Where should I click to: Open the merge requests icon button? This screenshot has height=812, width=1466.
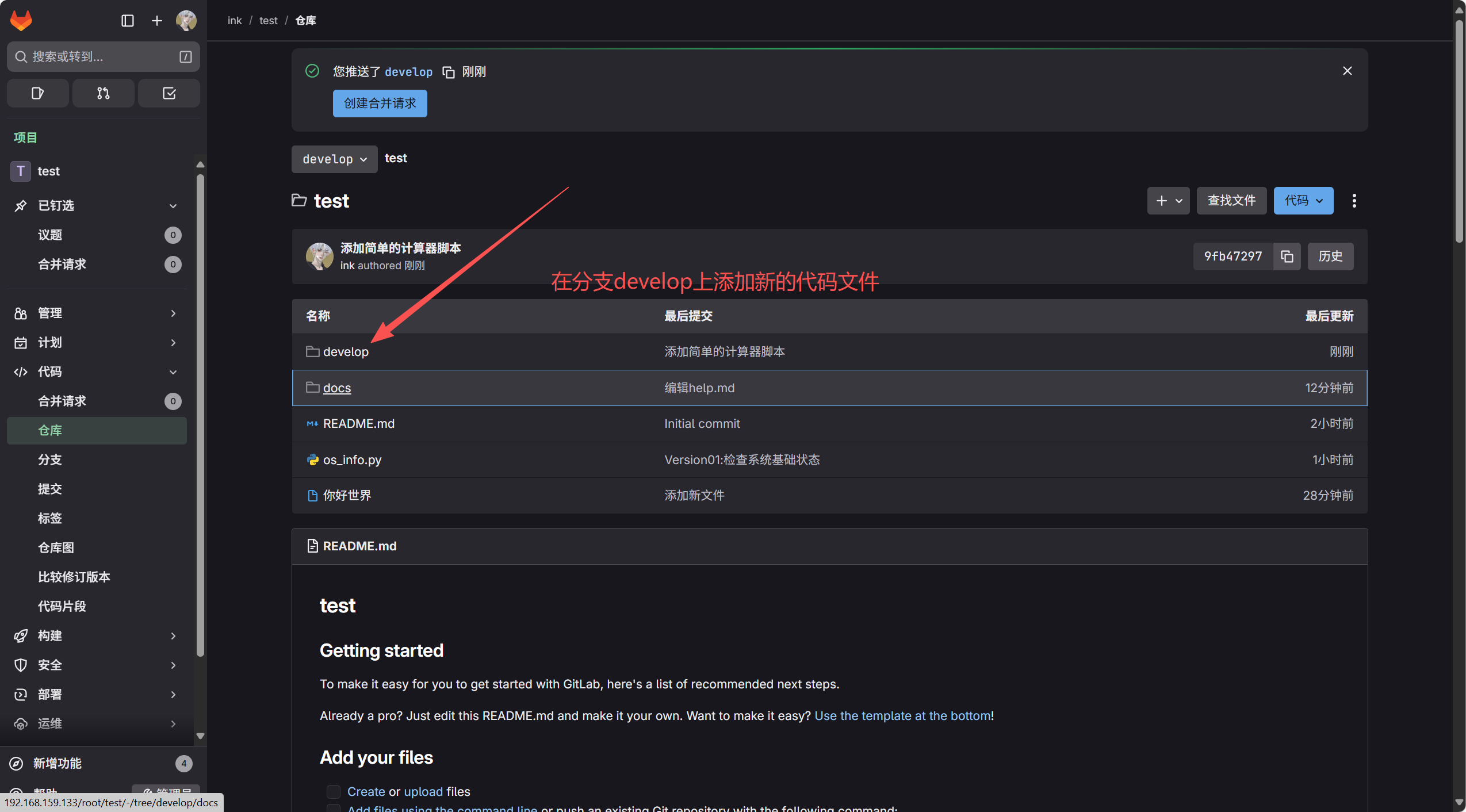pos(103,93)
